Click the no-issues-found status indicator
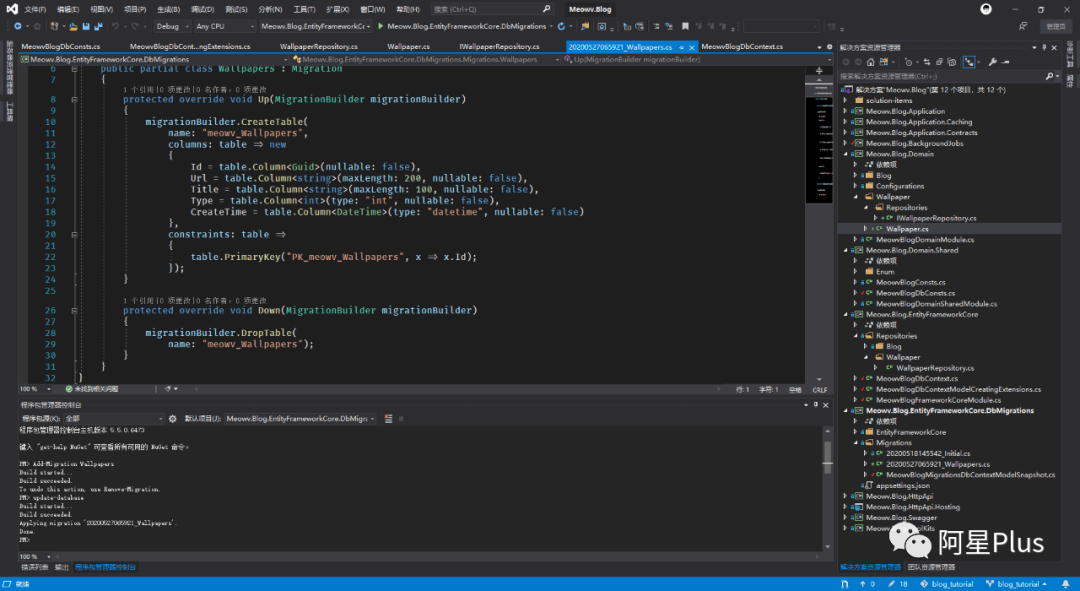1080x591 pixels. [92, 389]
